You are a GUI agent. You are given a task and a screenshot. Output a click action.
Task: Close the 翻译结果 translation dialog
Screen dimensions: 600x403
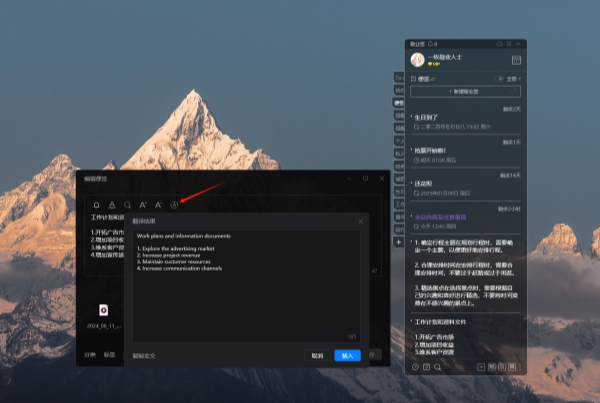tap(360, 220)
